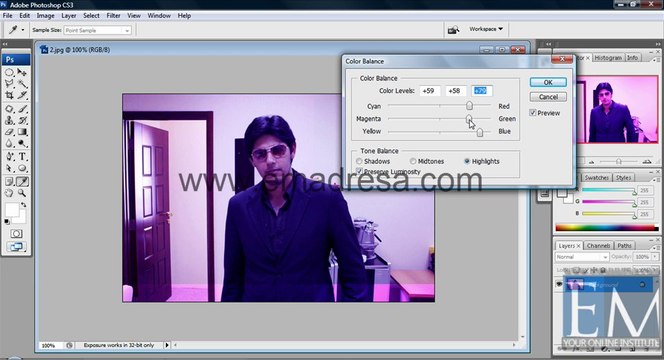
Task: Select the Slice tool
Action: 22,96
